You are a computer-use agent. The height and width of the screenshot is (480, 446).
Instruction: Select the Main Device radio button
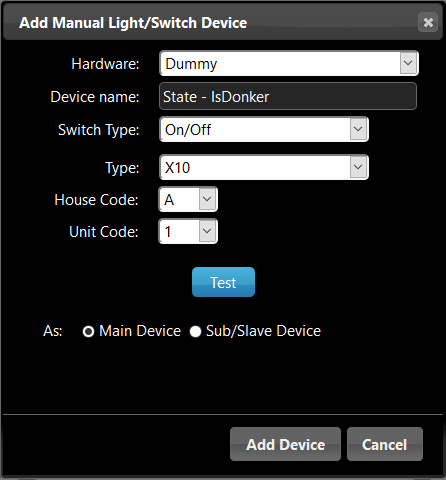(88, 331)
